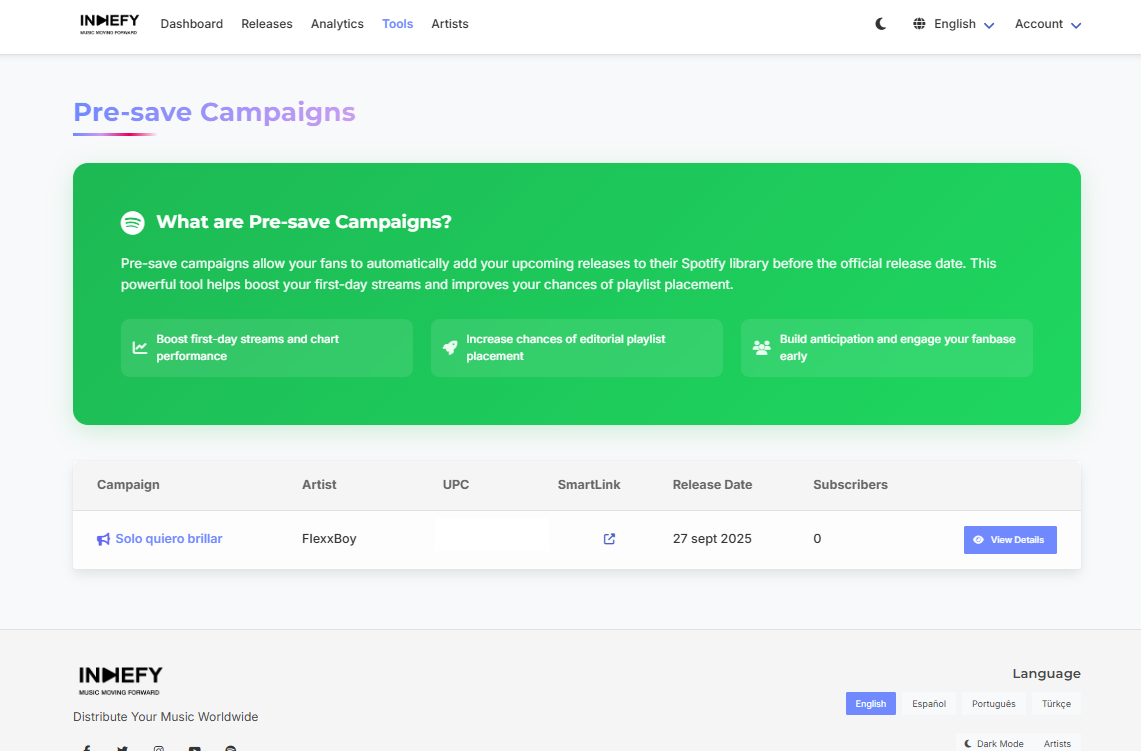Viewport: 1141px width, 751px height.
Task: Expand the English language dropdown in the header
Action: (x=954, y=24)
